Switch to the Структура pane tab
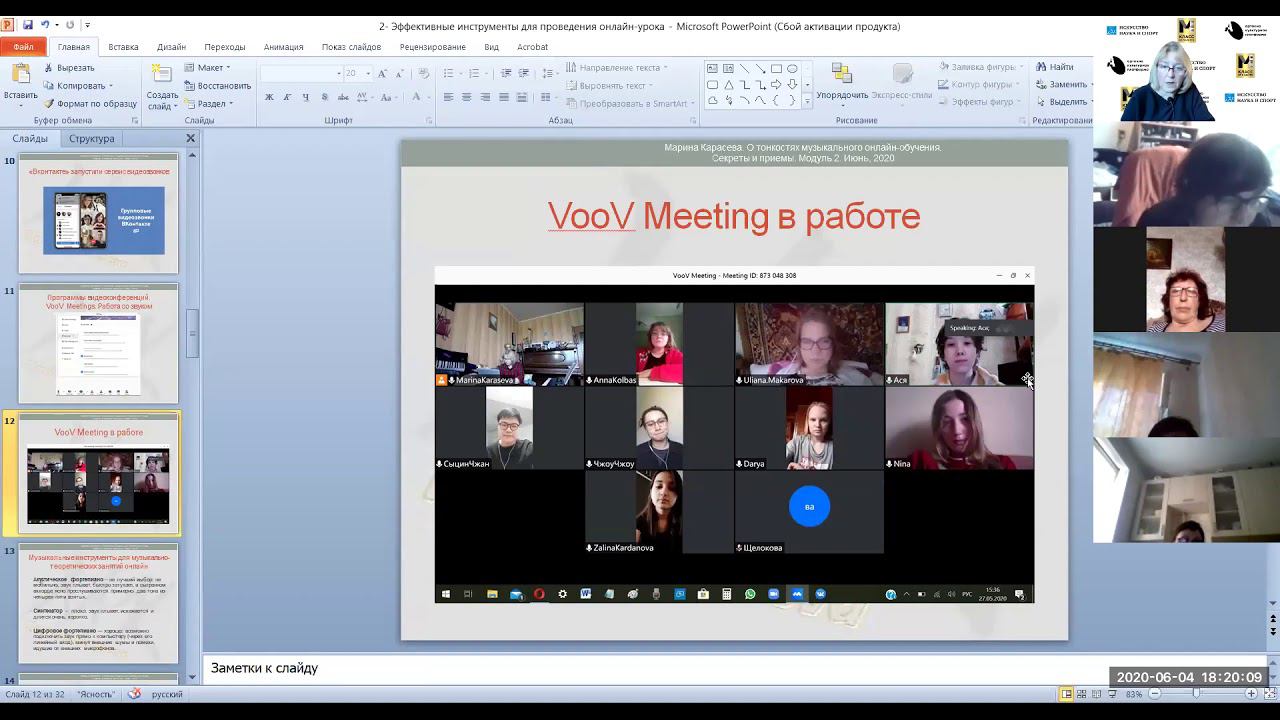This screenshot has height=720, width=1280. point(91,138)
